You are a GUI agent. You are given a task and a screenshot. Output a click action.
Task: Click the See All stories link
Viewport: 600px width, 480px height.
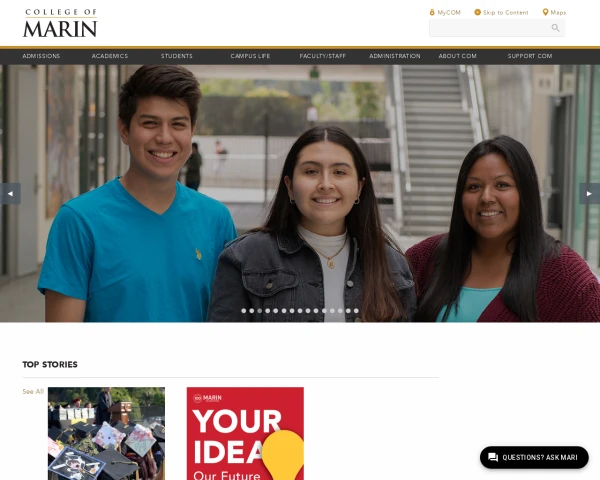(33, 391)
